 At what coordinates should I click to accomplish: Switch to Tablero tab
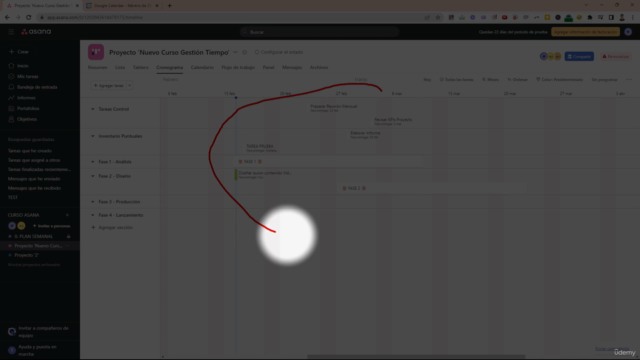141,67
